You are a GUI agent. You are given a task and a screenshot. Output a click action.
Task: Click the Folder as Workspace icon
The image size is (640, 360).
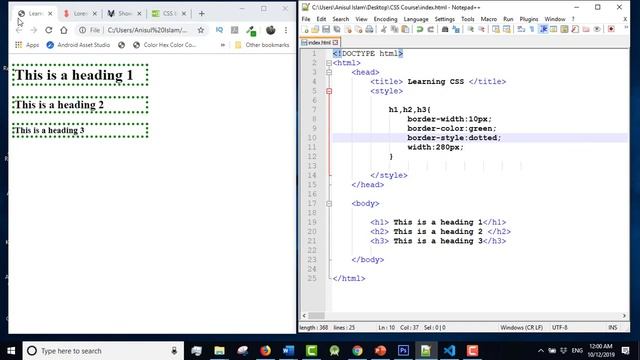point(586,29)
